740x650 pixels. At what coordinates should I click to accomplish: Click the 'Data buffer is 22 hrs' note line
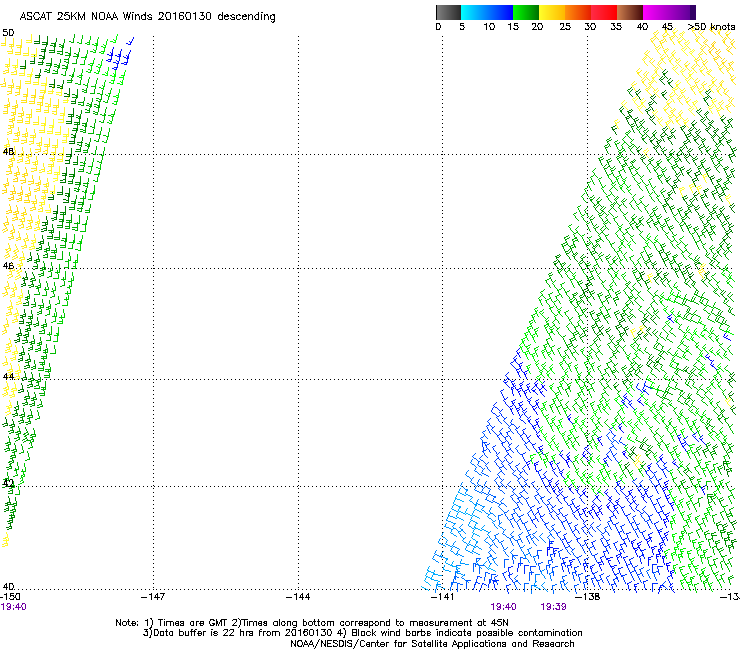click(362, 633)
